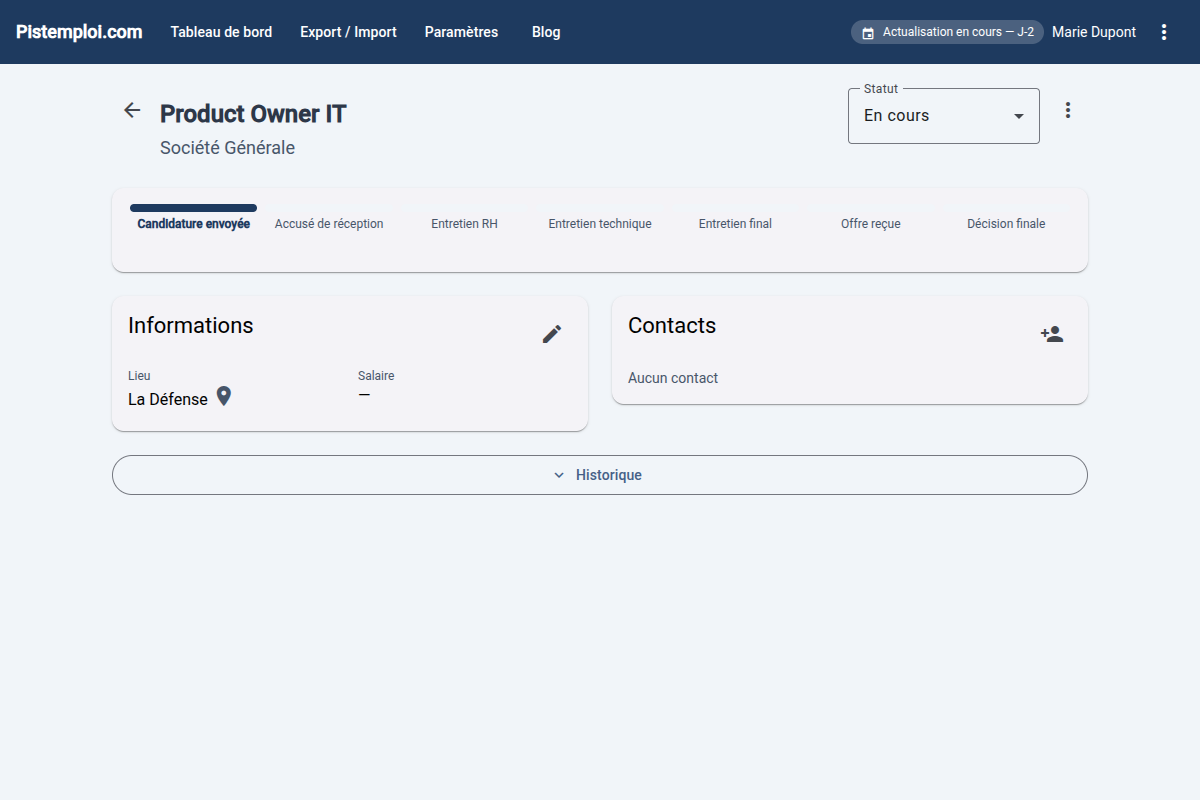This screenshot has width=1200, height=800.
Task: Select the Accusé de réception step
Action: [329, 224]
